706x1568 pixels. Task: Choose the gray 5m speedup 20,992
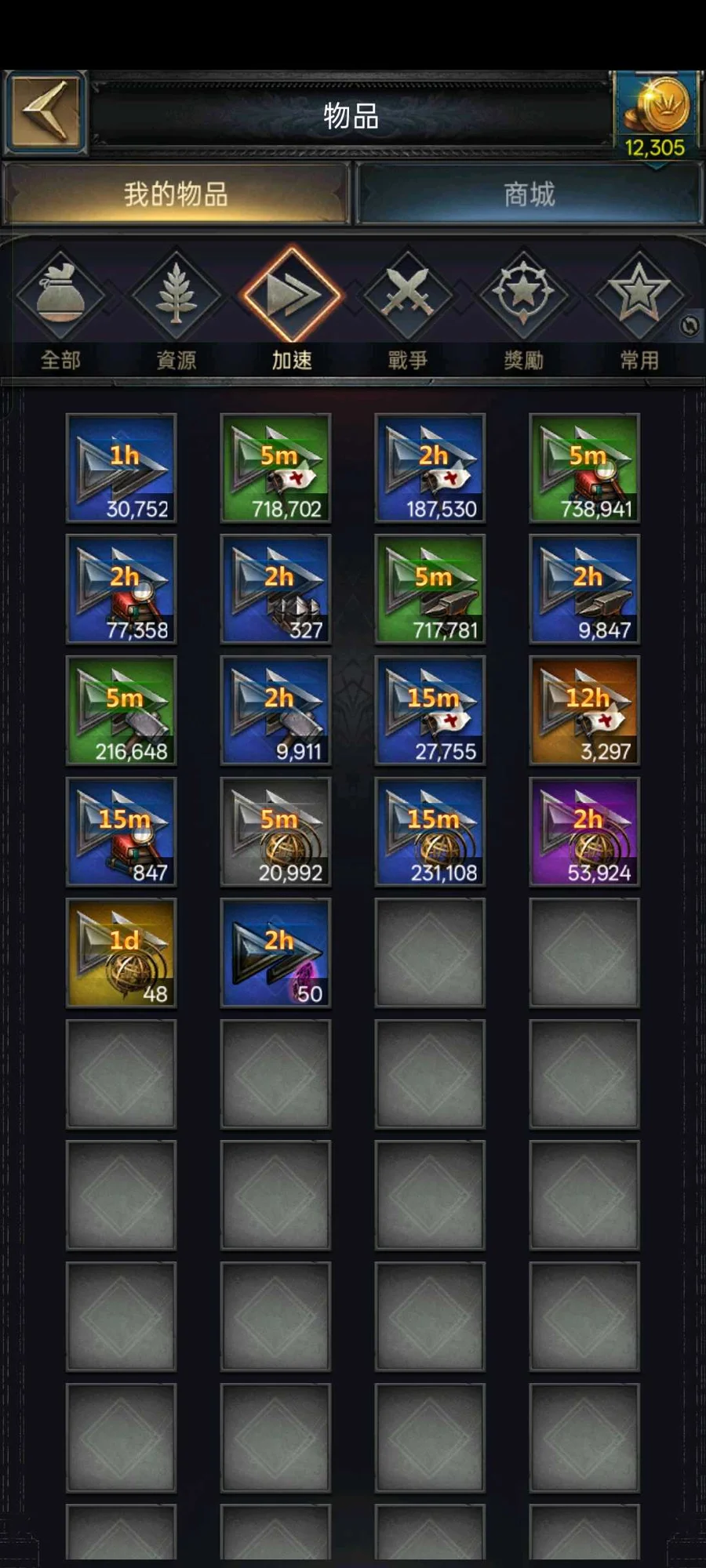tap(275, 832)
